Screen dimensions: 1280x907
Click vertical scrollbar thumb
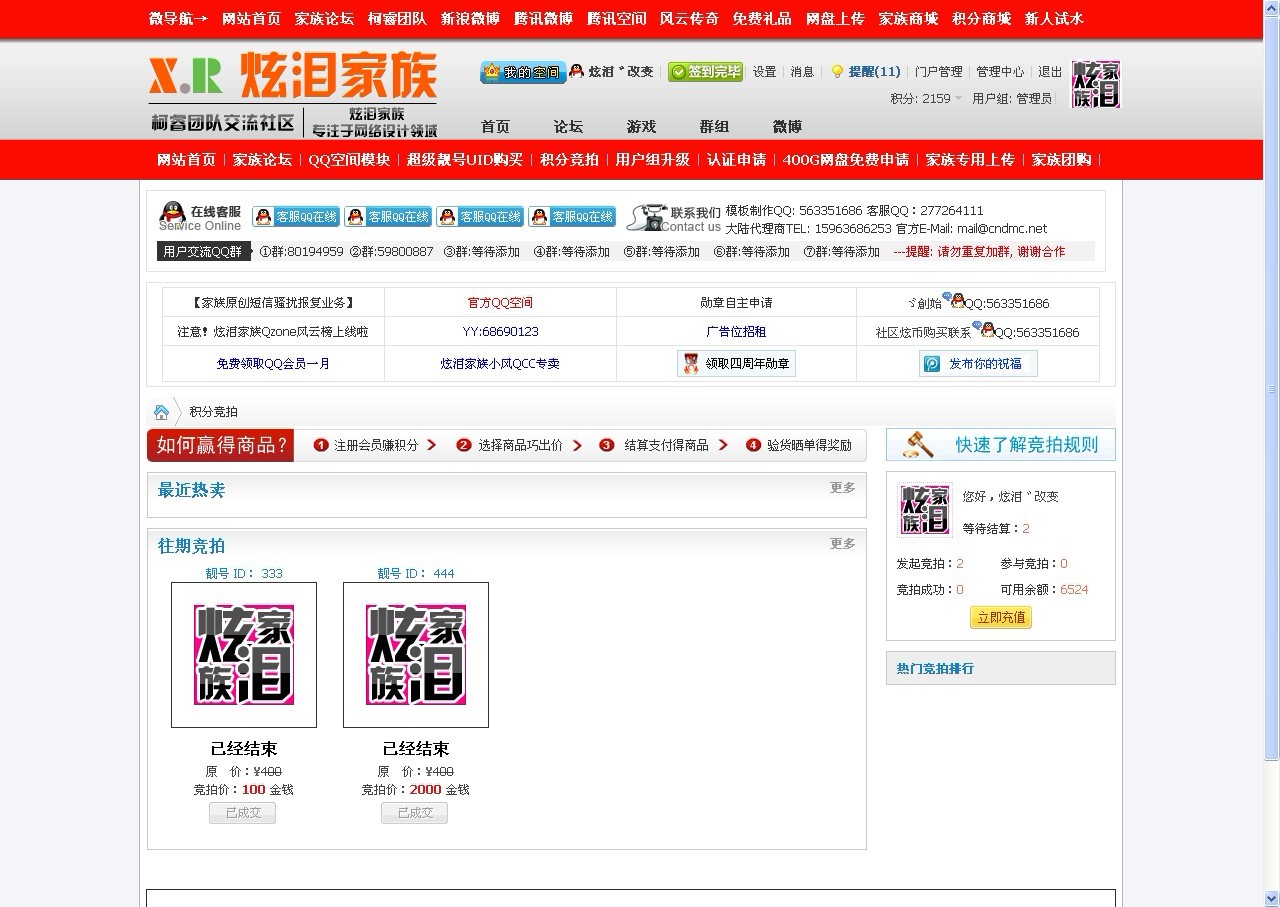[1271, 390]
